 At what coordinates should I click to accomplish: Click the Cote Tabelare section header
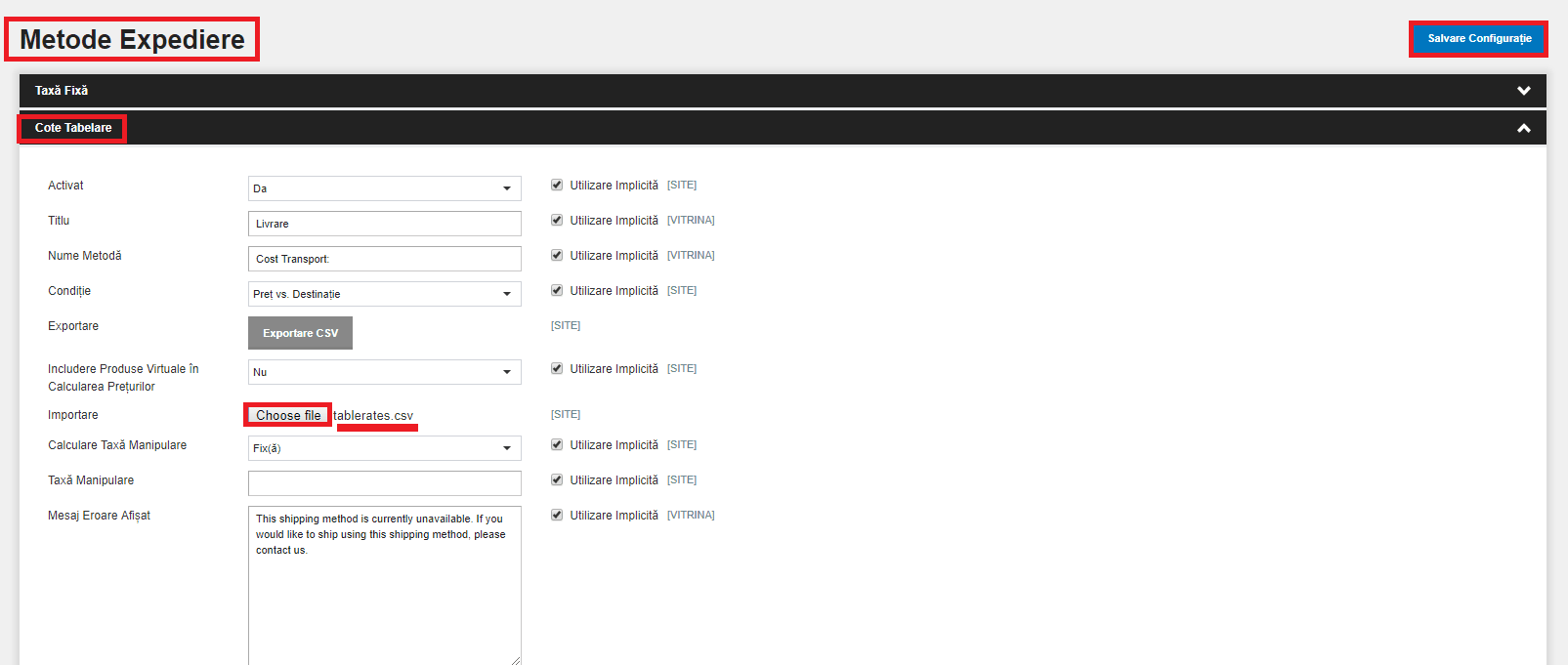click(783, 128)
